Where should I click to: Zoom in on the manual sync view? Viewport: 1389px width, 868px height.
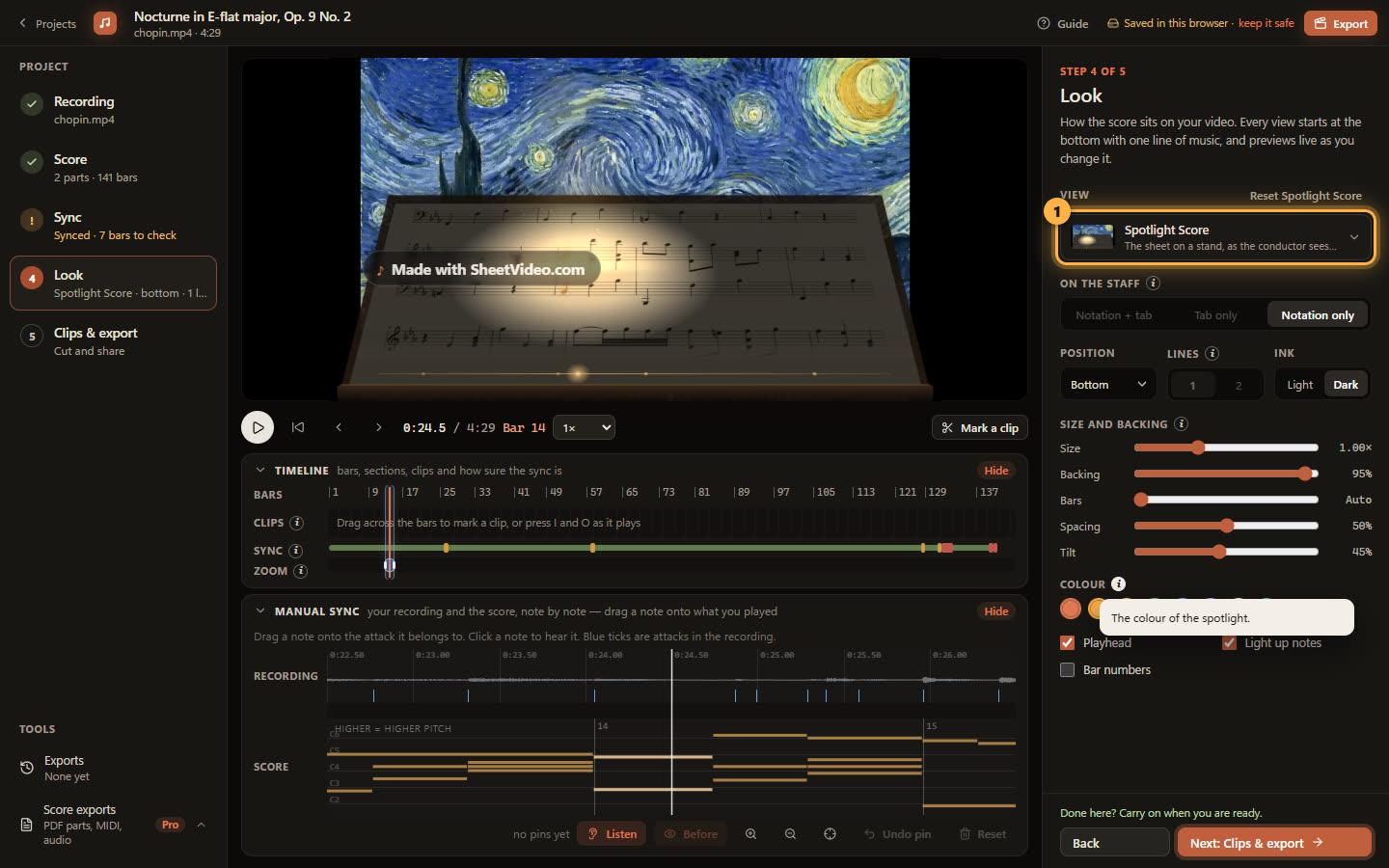(750, 834)
